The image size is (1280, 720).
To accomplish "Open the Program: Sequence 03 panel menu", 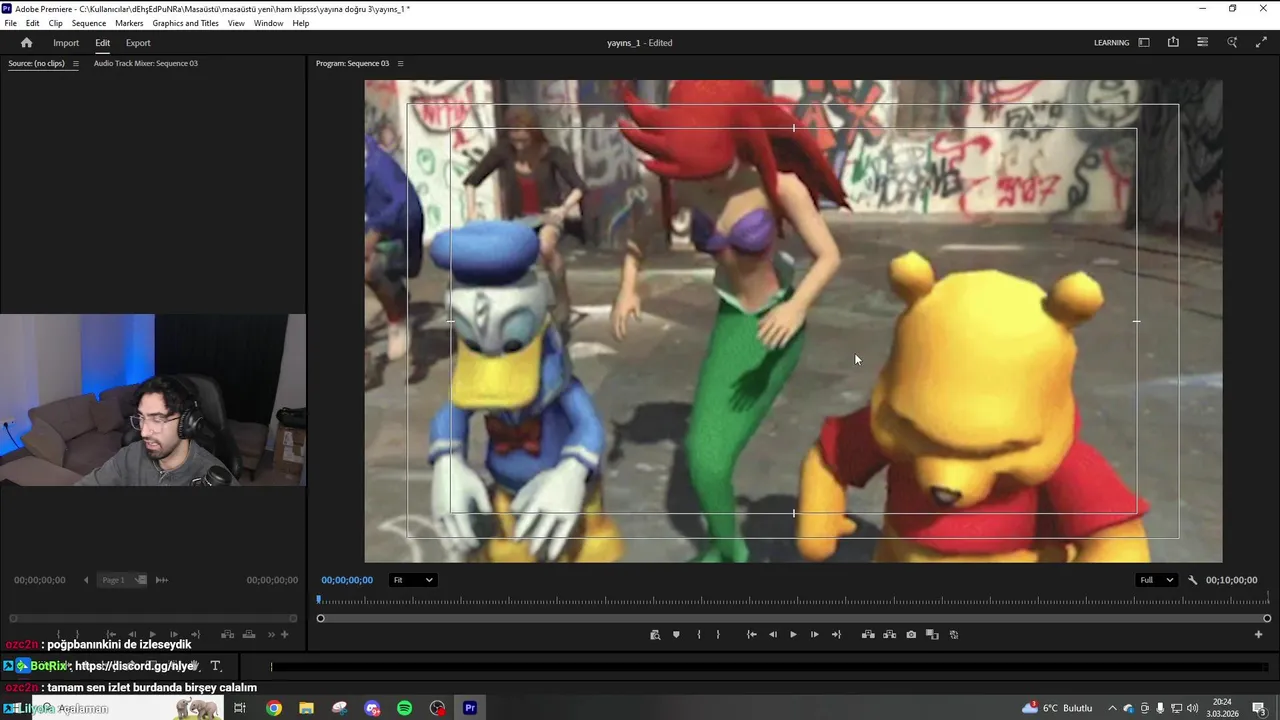I will [400, 64].
